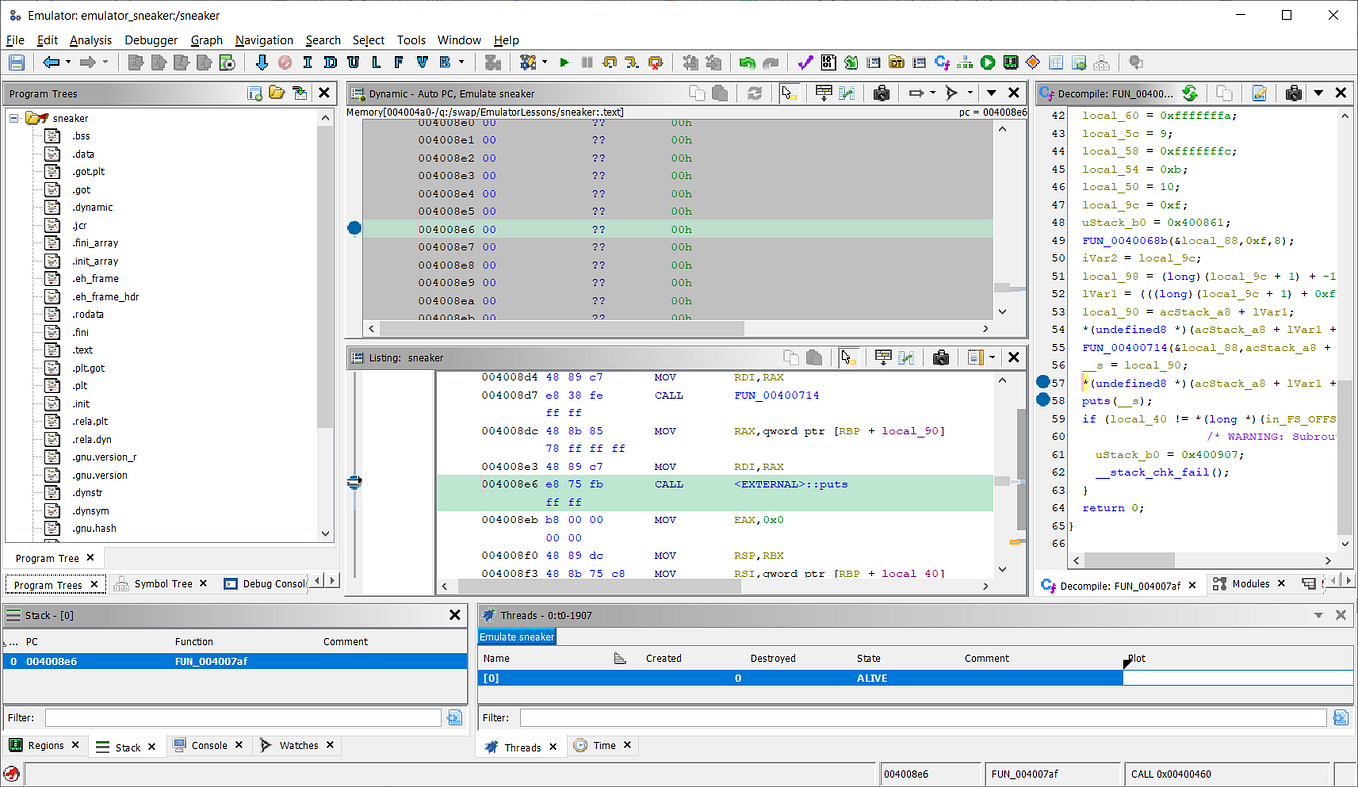The image size is (1358, 787).
Task: Print the decompiled code using the printer icon
Action: [1293, 92]
